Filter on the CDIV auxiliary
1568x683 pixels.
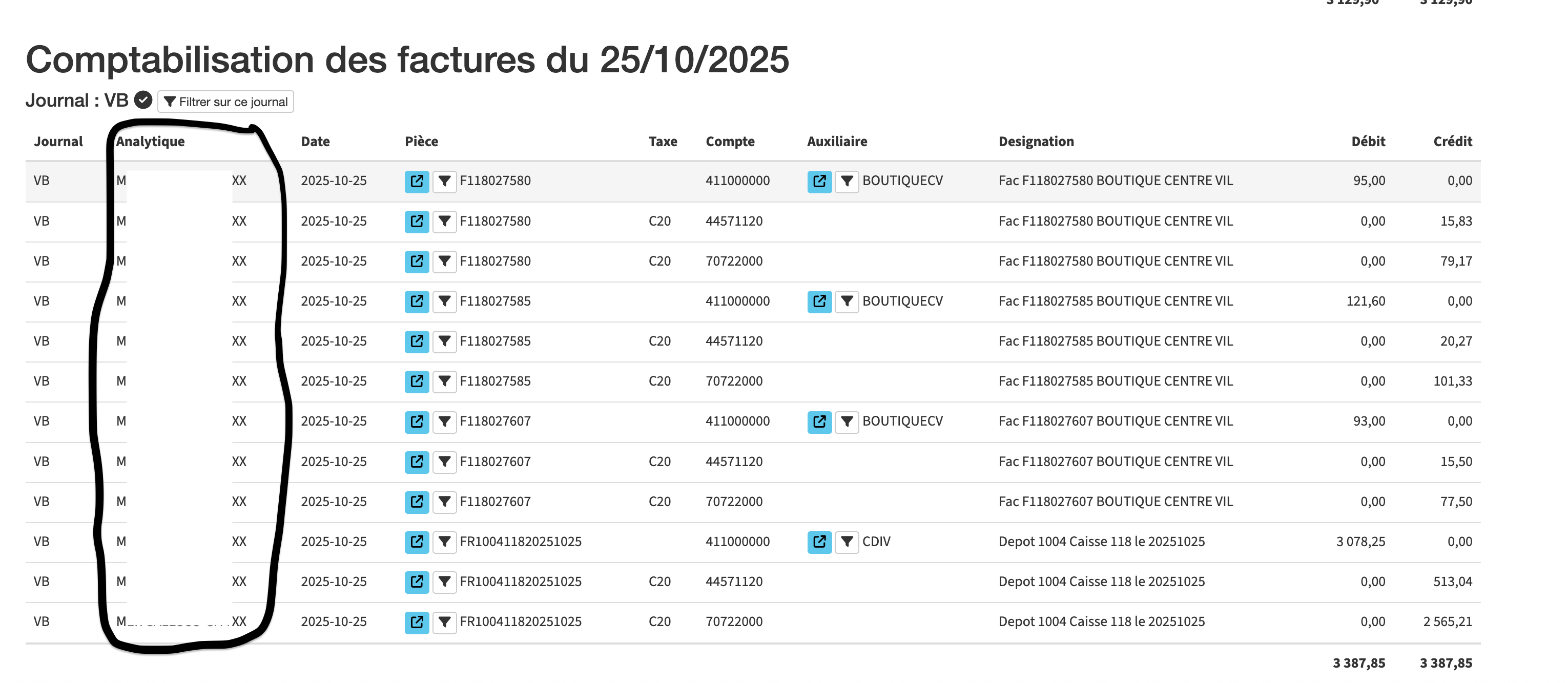[x=846, y=541]
